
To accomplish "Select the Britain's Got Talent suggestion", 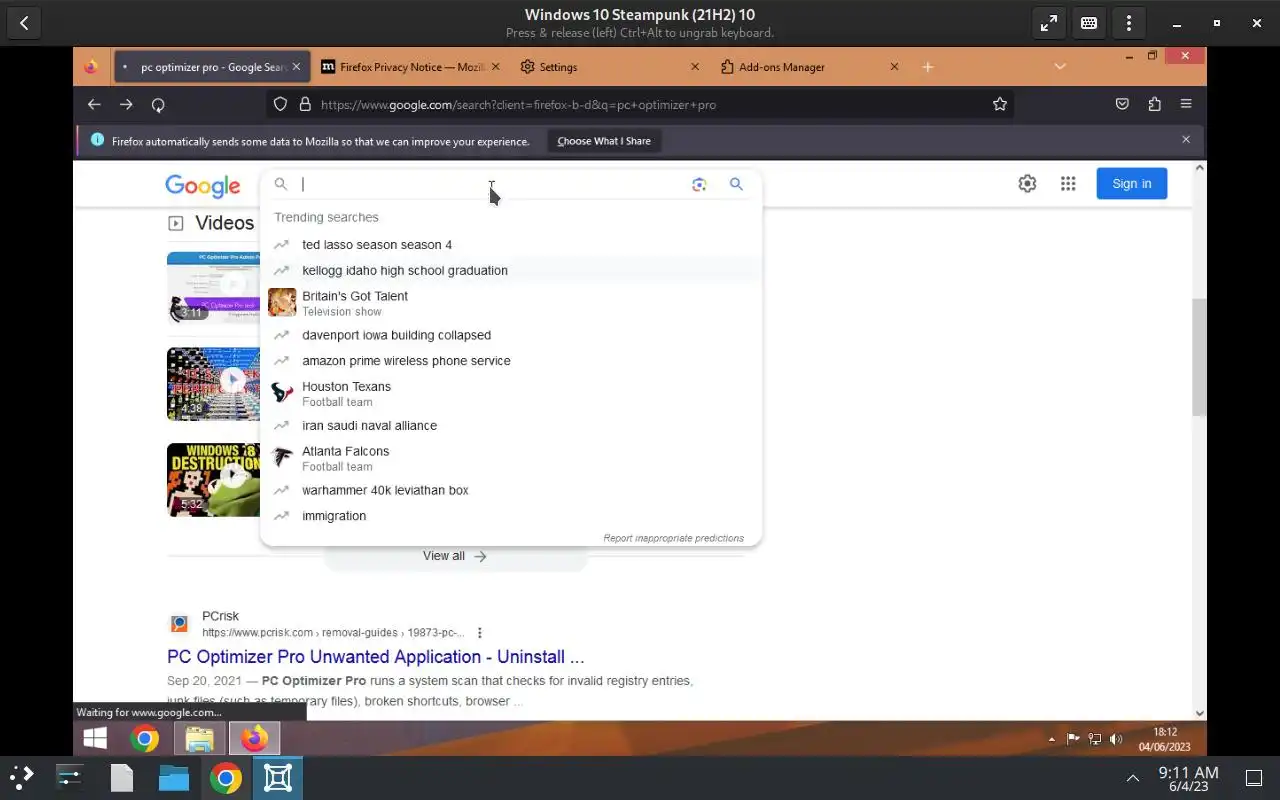I will 511,303.
